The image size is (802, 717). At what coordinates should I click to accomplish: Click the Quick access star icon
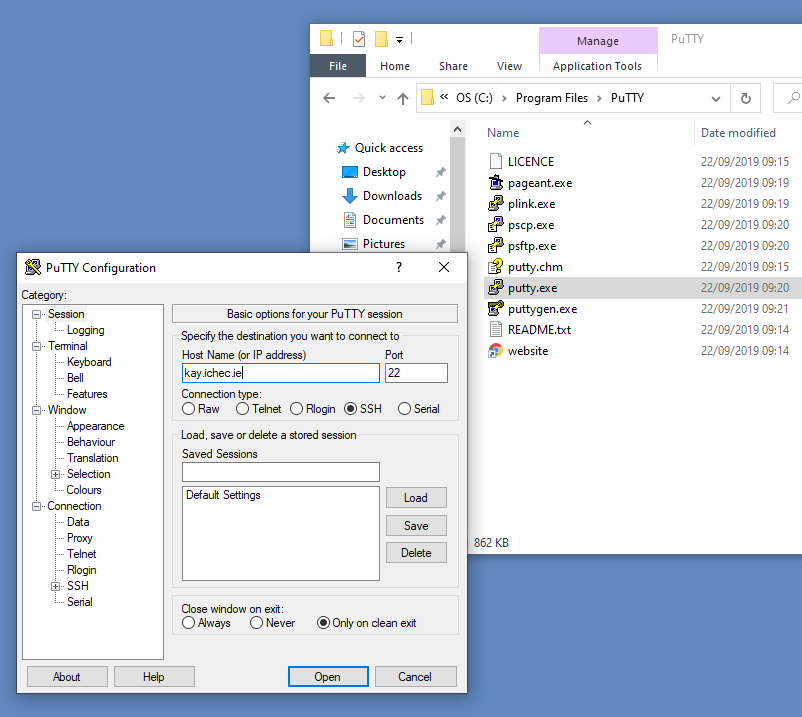coord(343,148)
